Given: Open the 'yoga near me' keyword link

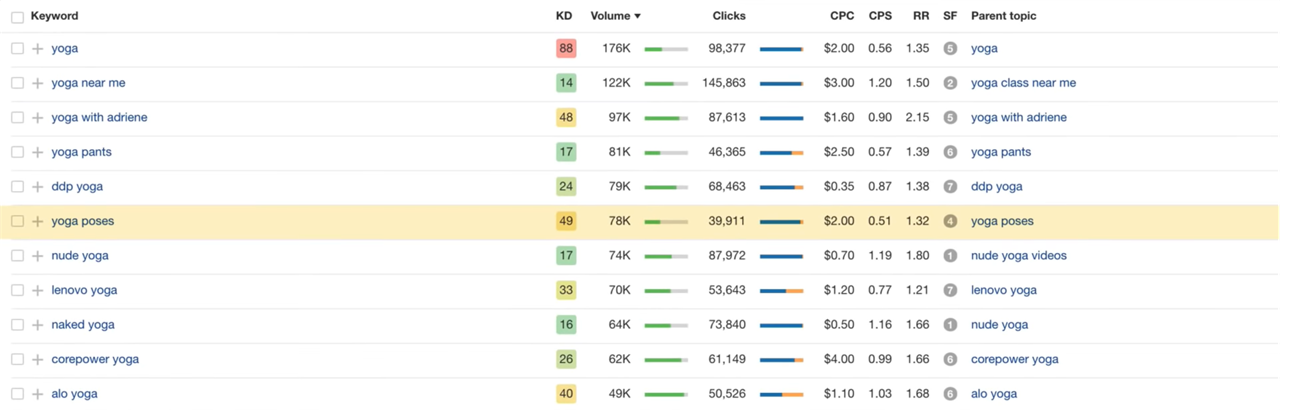Looking at the screenshot, I should (x=88, y=83).
